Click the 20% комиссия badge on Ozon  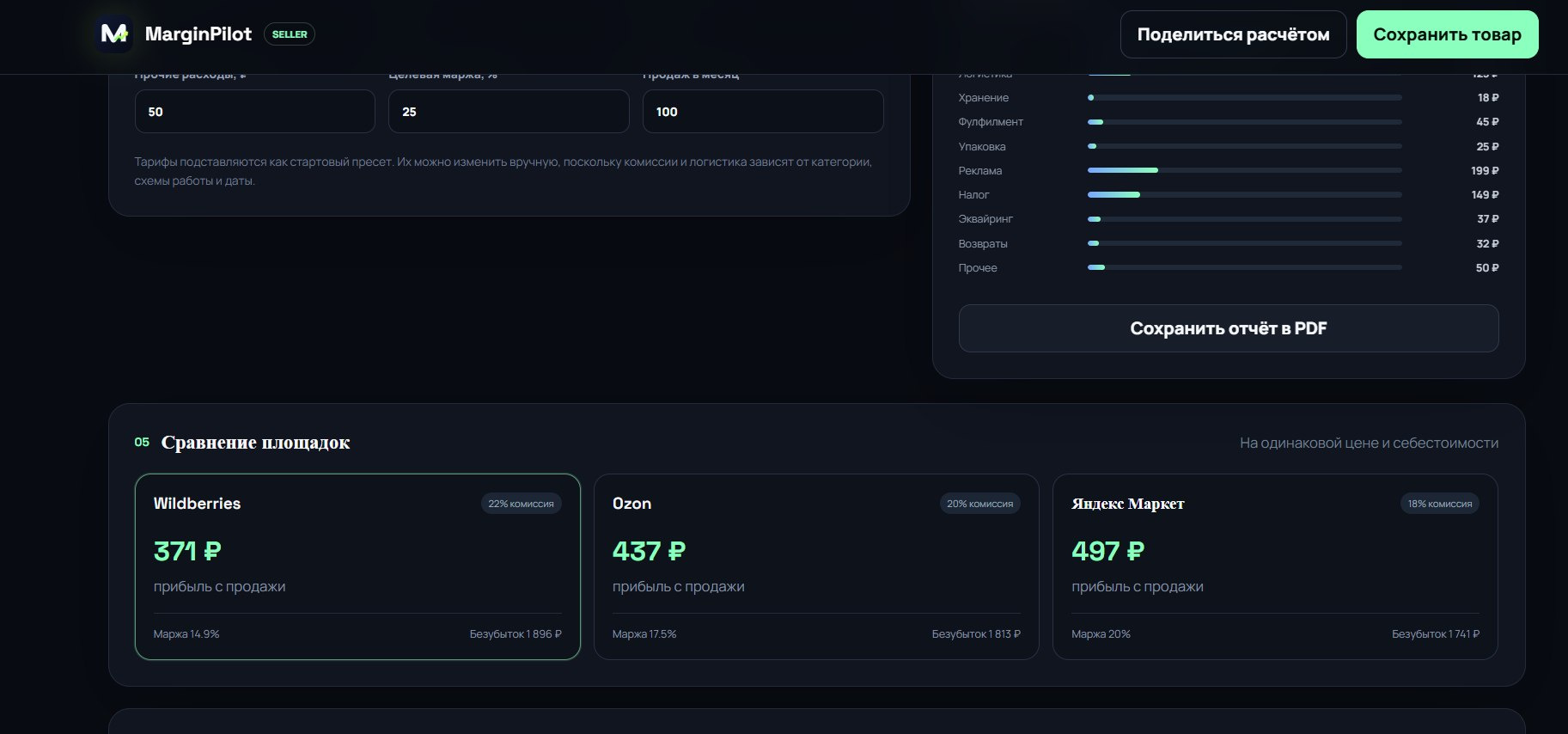(979, 504)
